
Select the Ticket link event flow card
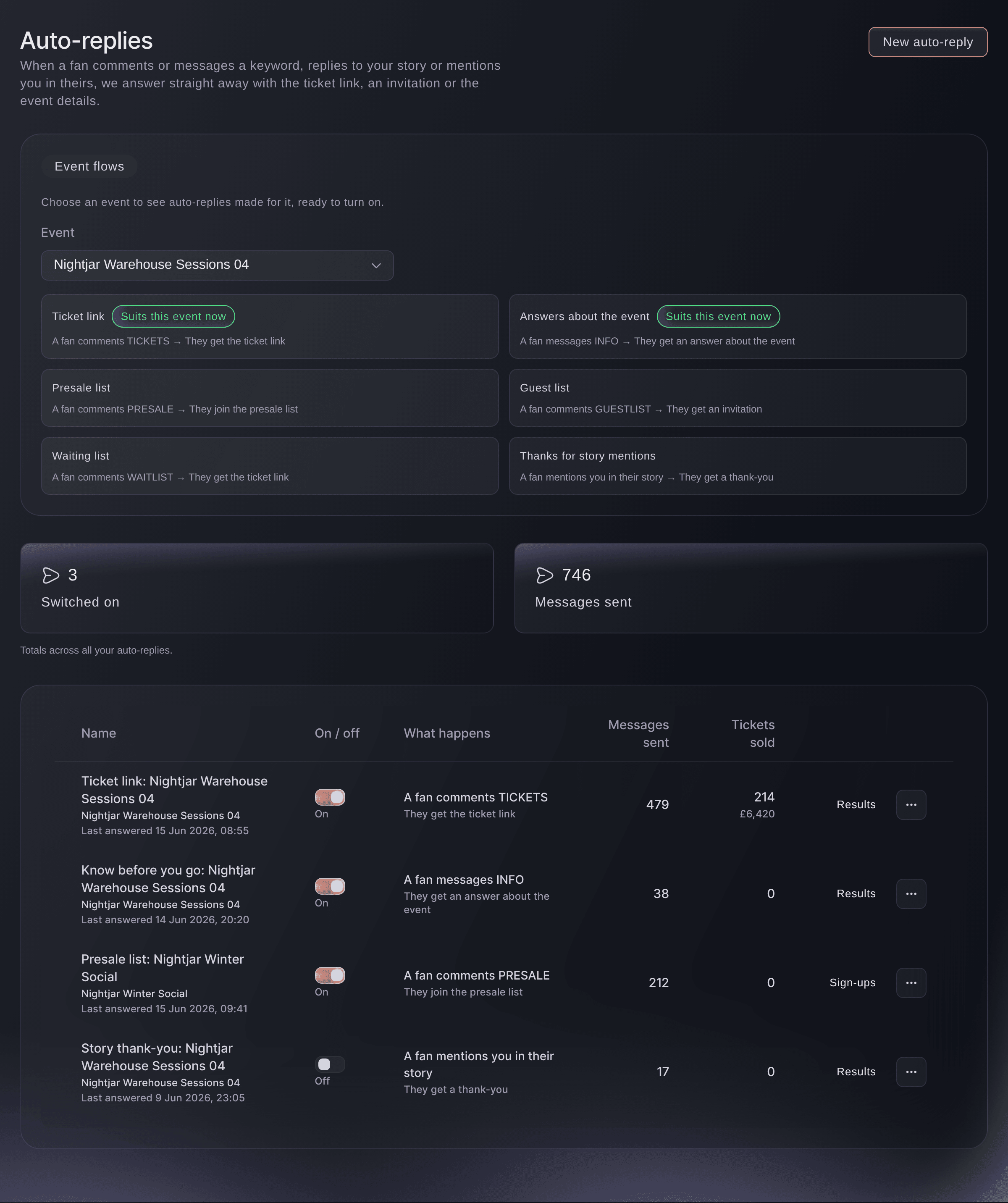click(x=270, y=326)
